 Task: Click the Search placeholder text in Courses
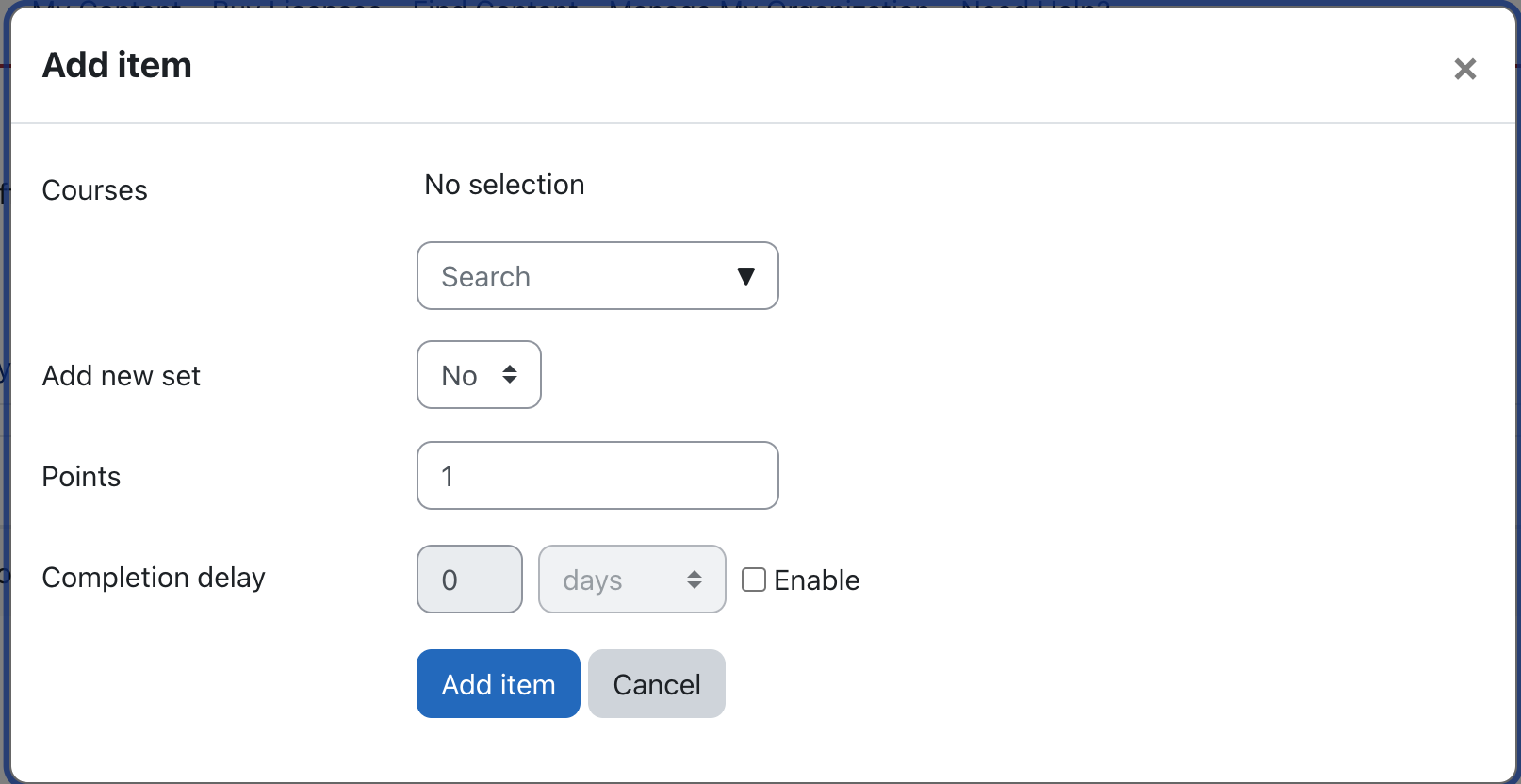[485, 277]
